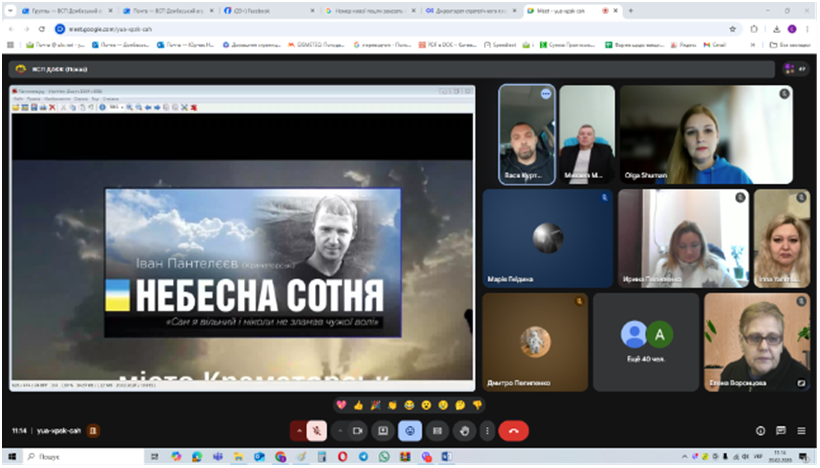Send the thumbs up reaction

tap(358, 405)
